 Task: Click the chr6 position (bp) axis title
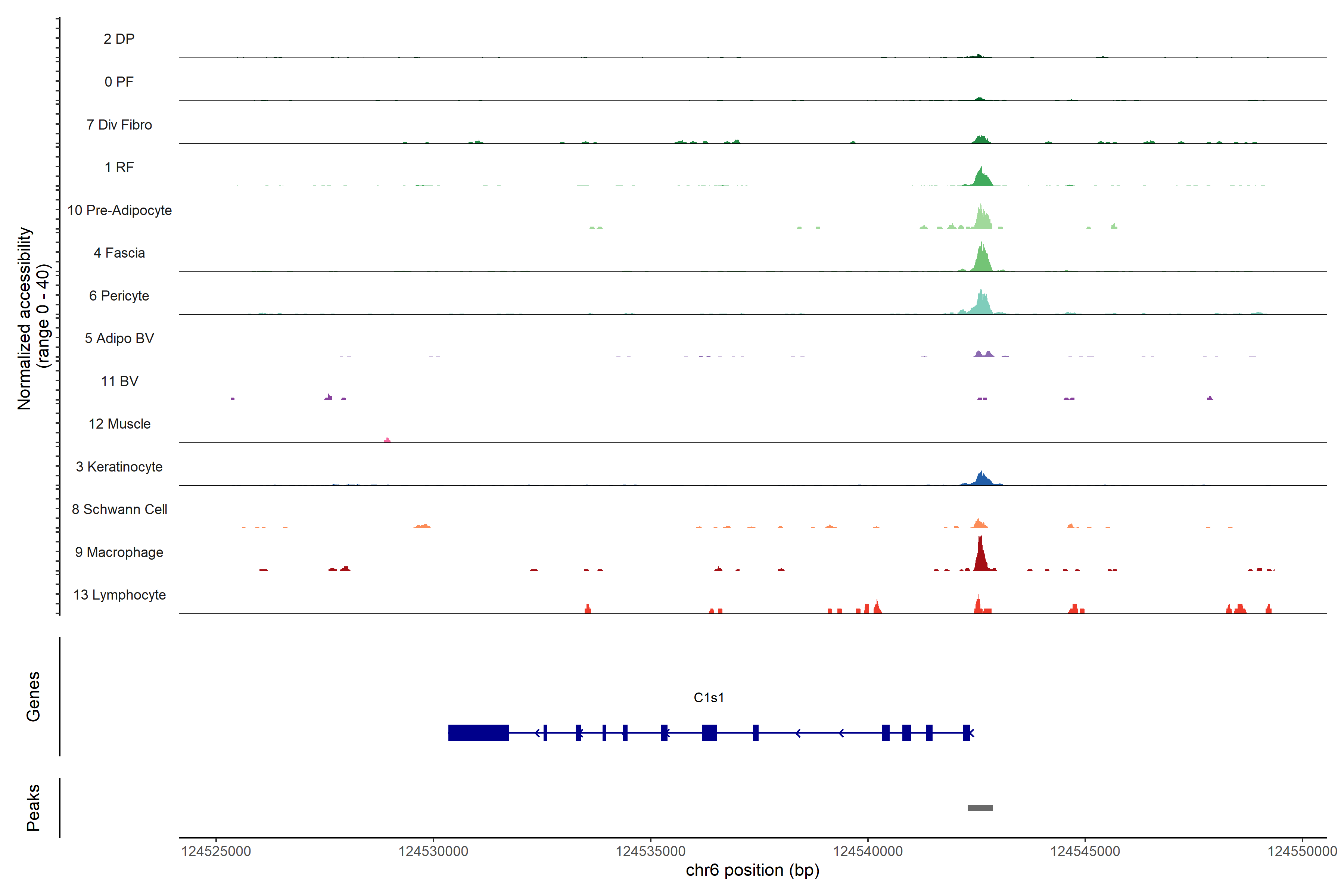click(x=752, y=870)
